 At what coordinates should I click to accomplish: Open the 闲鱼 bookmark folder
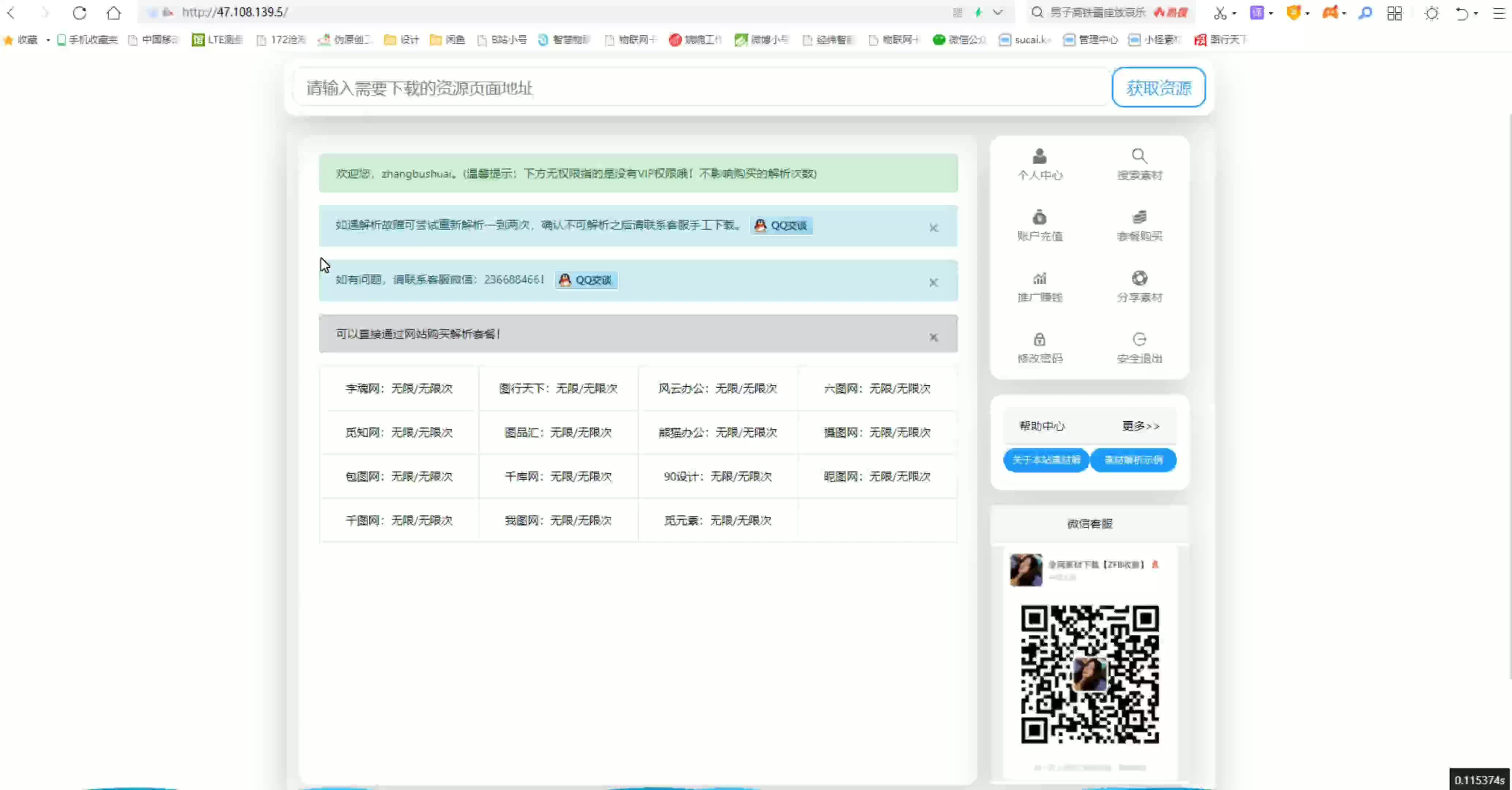447,40
